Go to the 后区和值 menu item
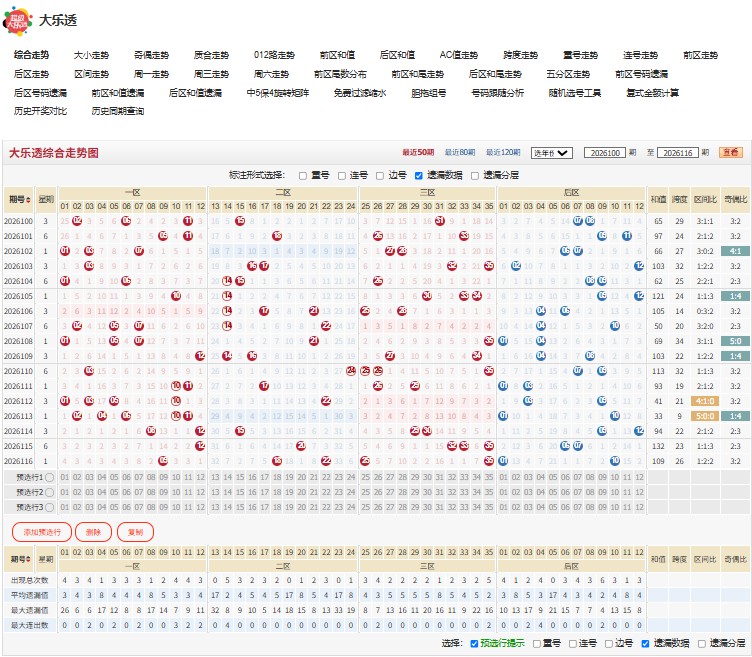Viewport: 752px width, 657px height. (397, 55)
